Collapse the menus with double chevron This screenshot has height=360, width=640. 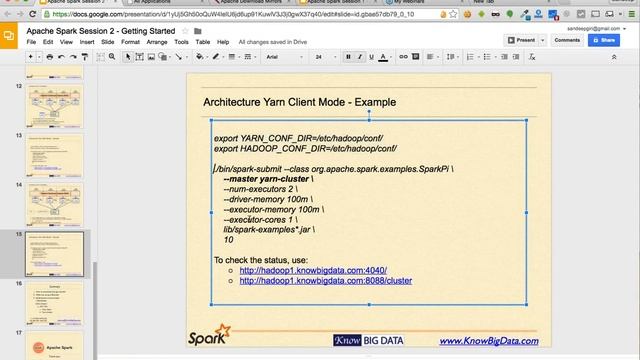tap(614, 58)
